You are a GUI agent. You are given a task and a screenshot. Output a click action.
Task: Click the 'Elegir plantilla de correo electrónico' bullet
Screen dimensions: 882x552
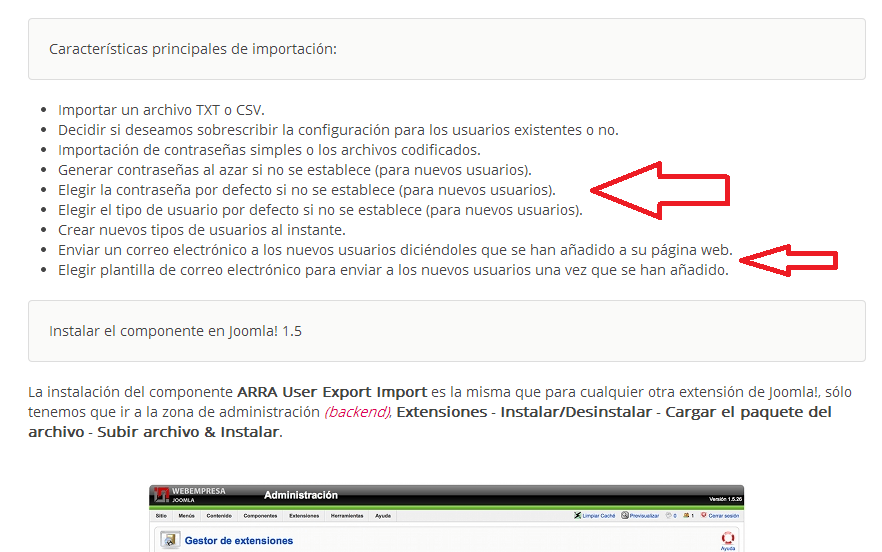pyautogui.click(x=393, y=270)
